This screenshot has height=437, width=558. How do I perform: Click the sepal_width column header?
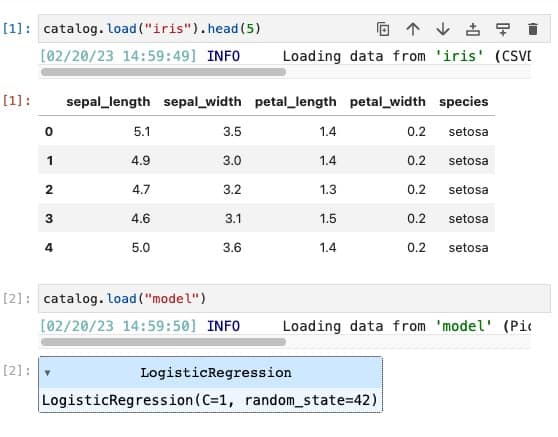pos(202,102)
